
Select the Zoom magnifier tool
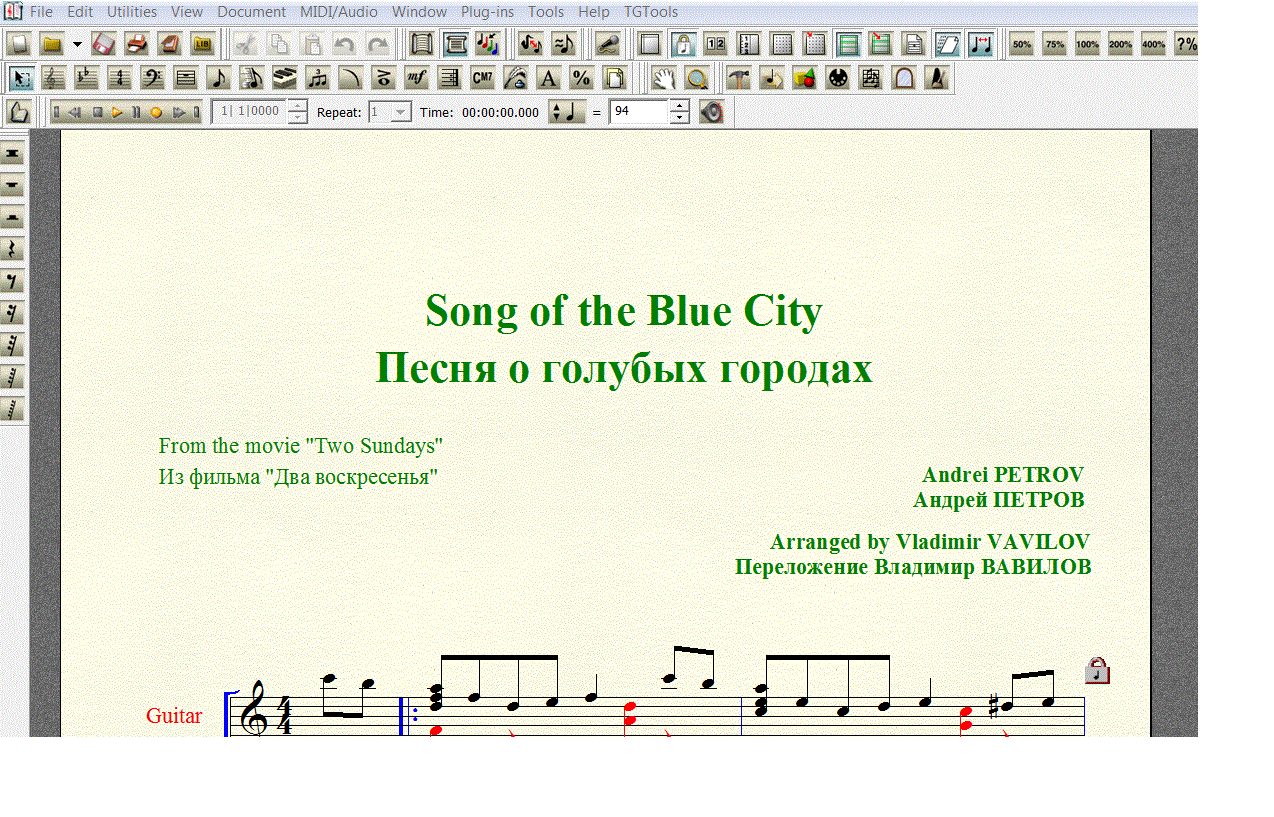click(697, 78)
